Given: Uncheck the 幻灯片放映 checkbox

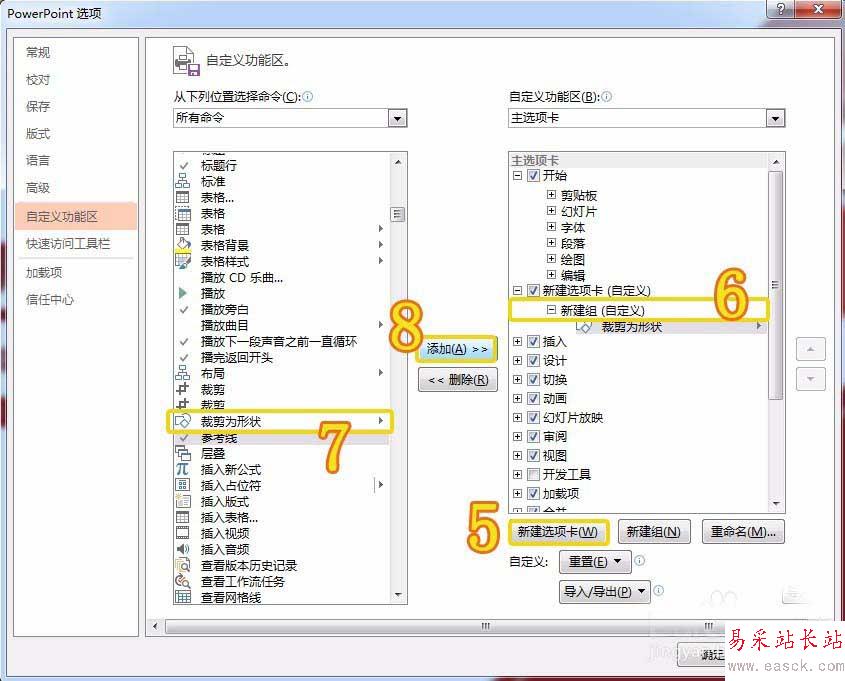Looking at the screenshot, I should coord(533,418).
